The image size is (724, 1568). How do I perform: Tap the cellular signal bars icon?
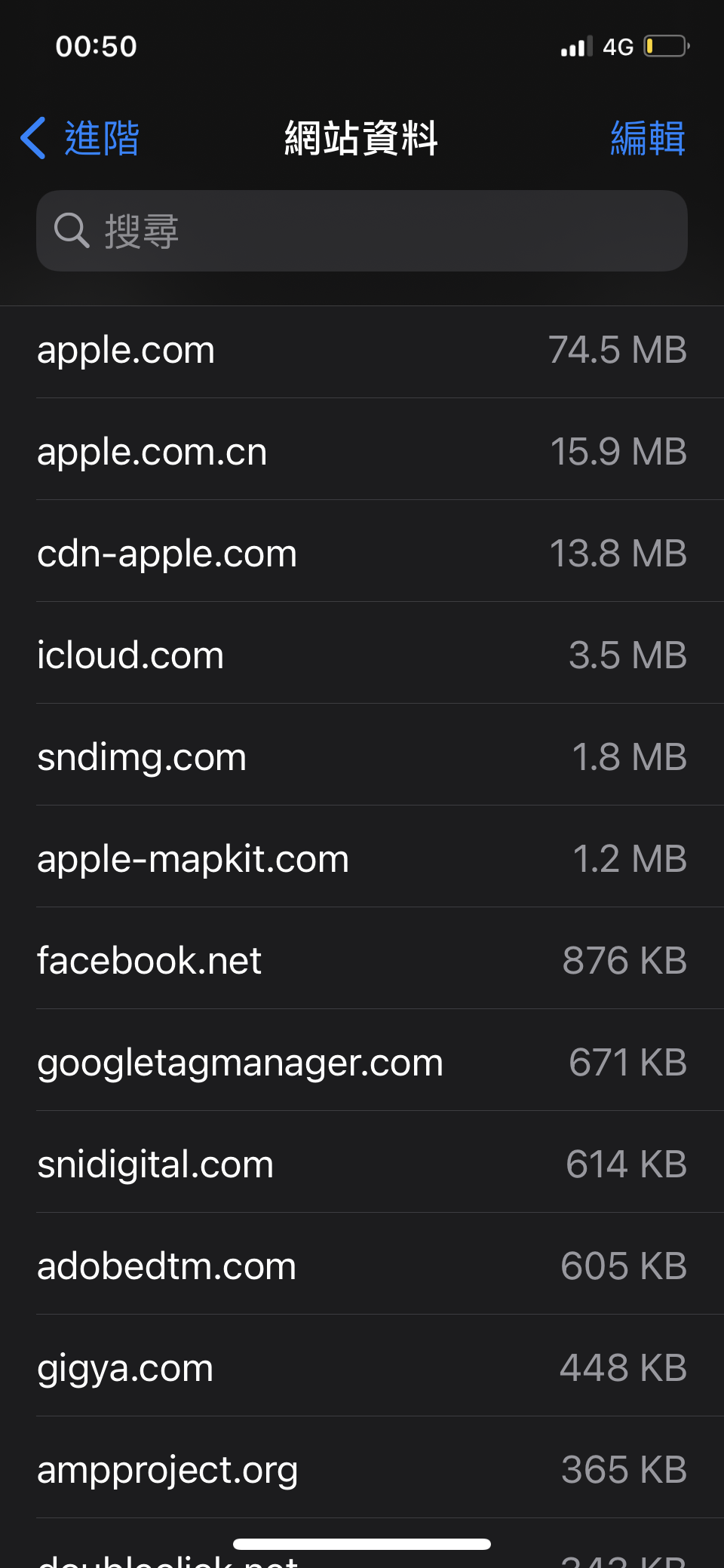coord(576,48)
